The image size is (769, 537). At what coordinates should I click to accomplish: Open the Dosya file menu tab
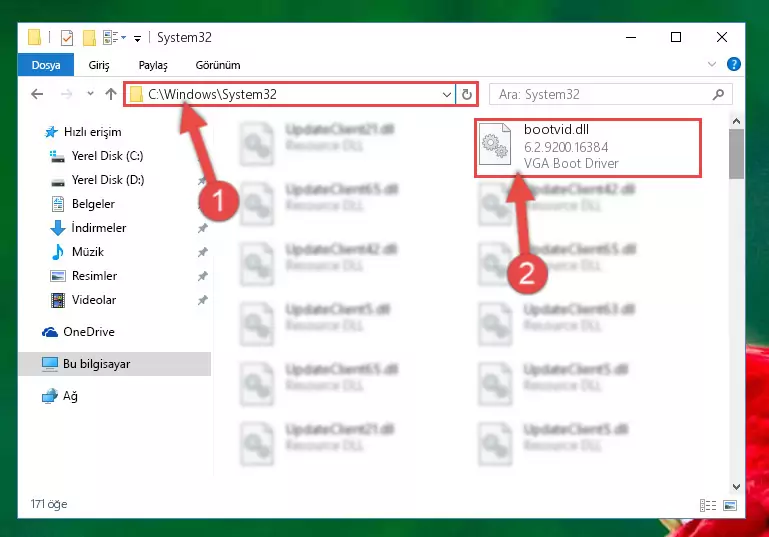46,65
